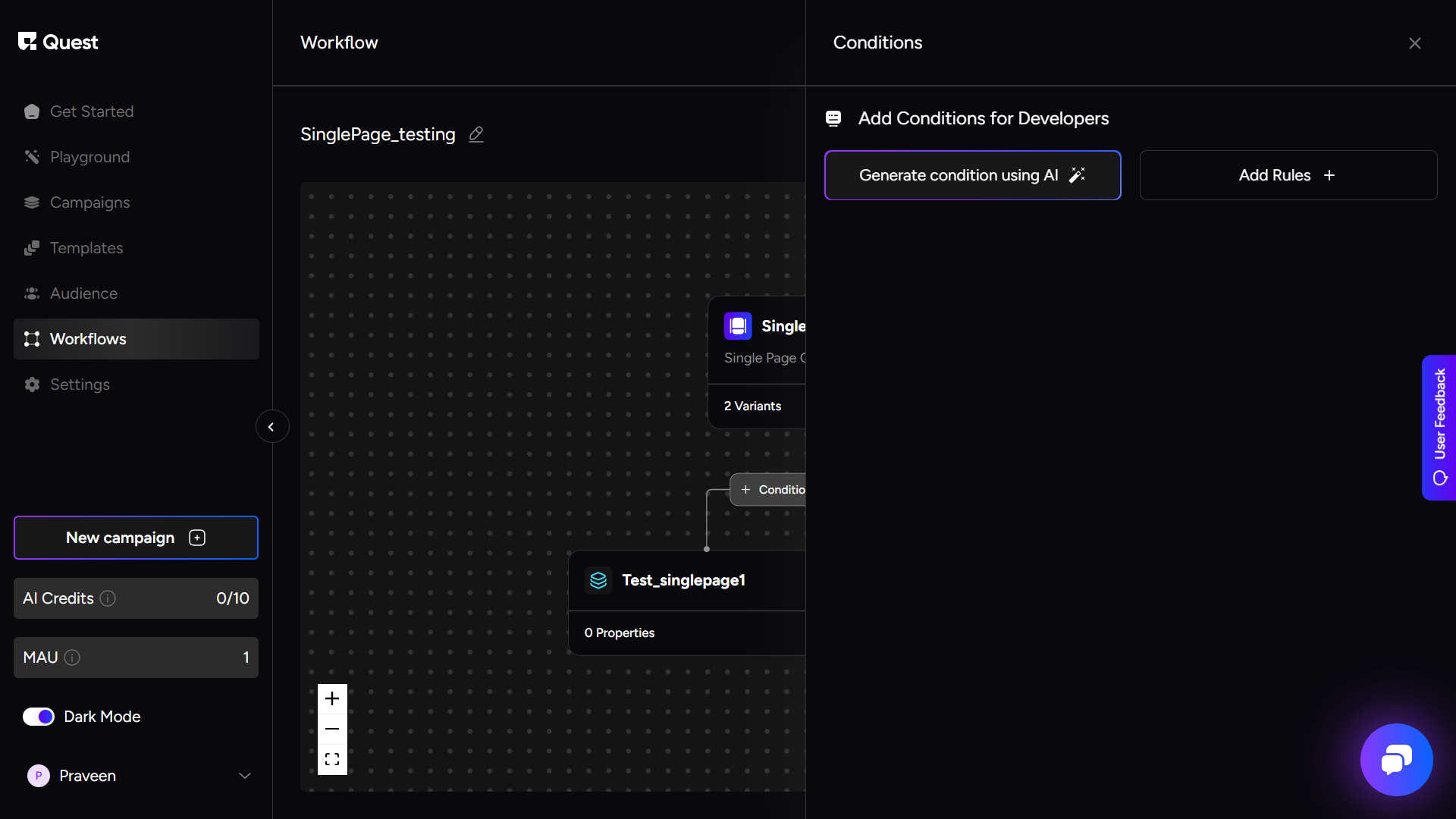Open the Audience section
Viewport: 1456px width, 819px height.
(x=83, y=293)
